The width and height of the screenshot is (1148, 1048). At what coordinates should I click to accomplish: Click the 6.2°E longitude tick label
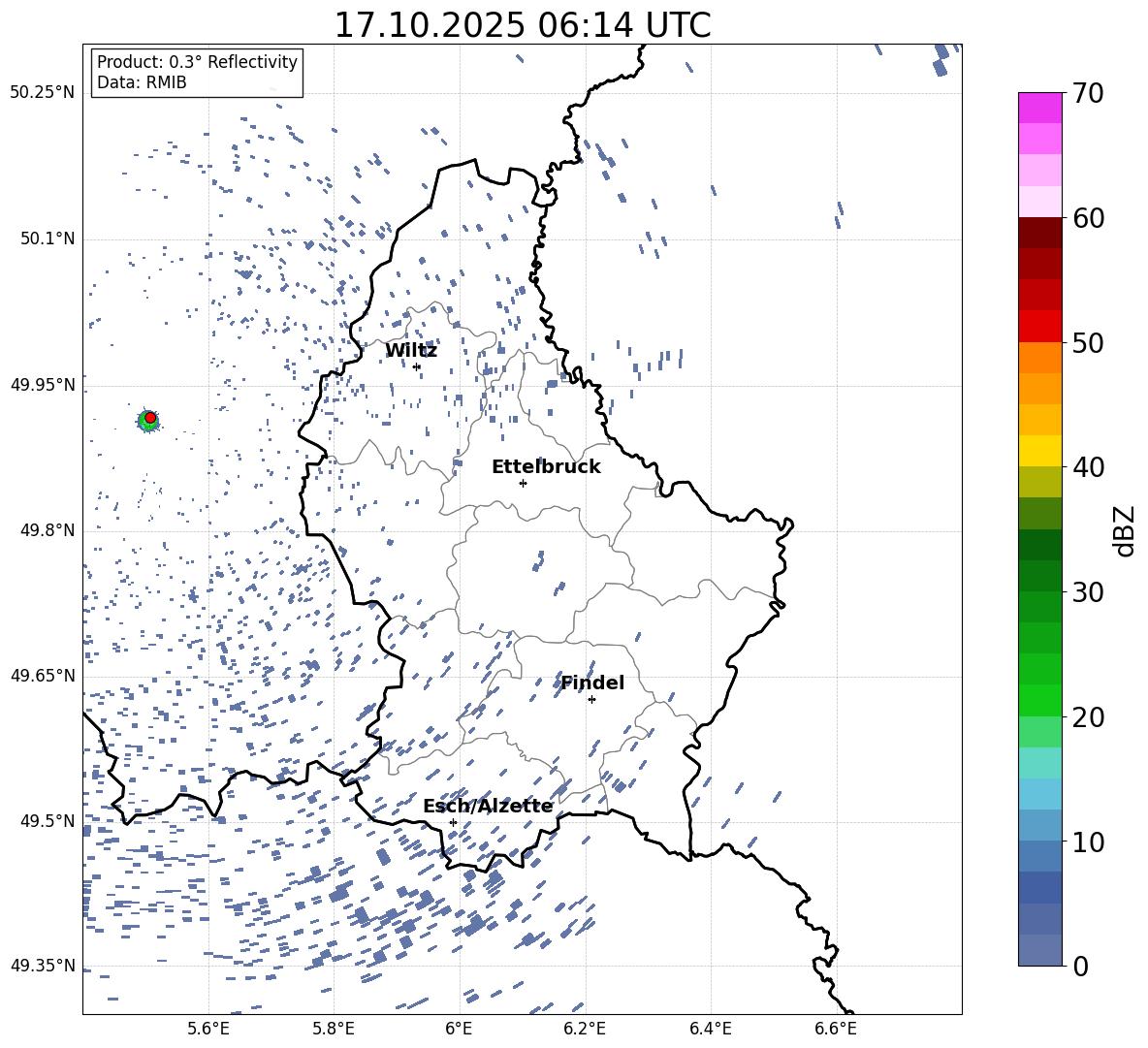tap(585, 1028)
